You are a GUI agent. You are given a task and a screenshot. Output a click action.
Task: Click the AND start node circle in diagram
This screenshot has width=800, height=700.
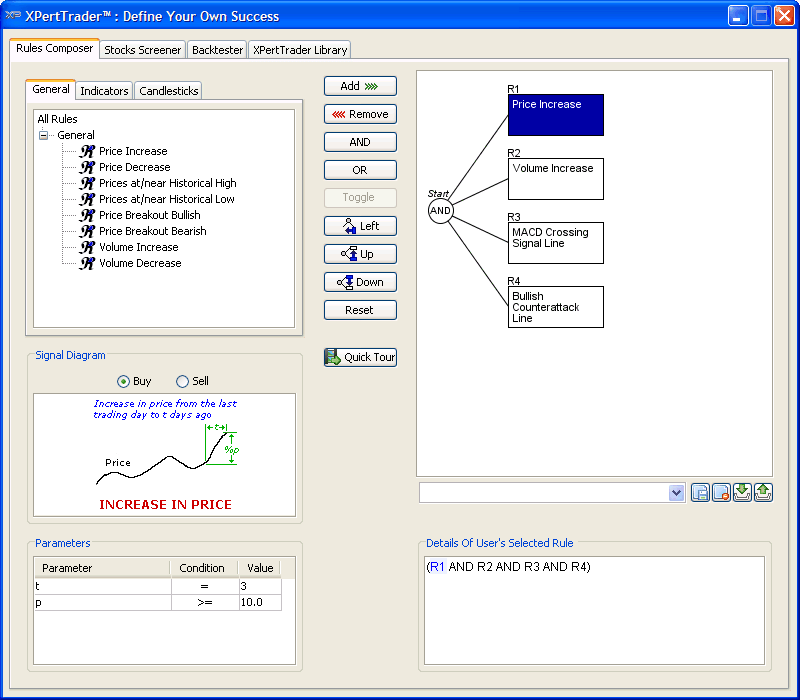pos(440,210)
